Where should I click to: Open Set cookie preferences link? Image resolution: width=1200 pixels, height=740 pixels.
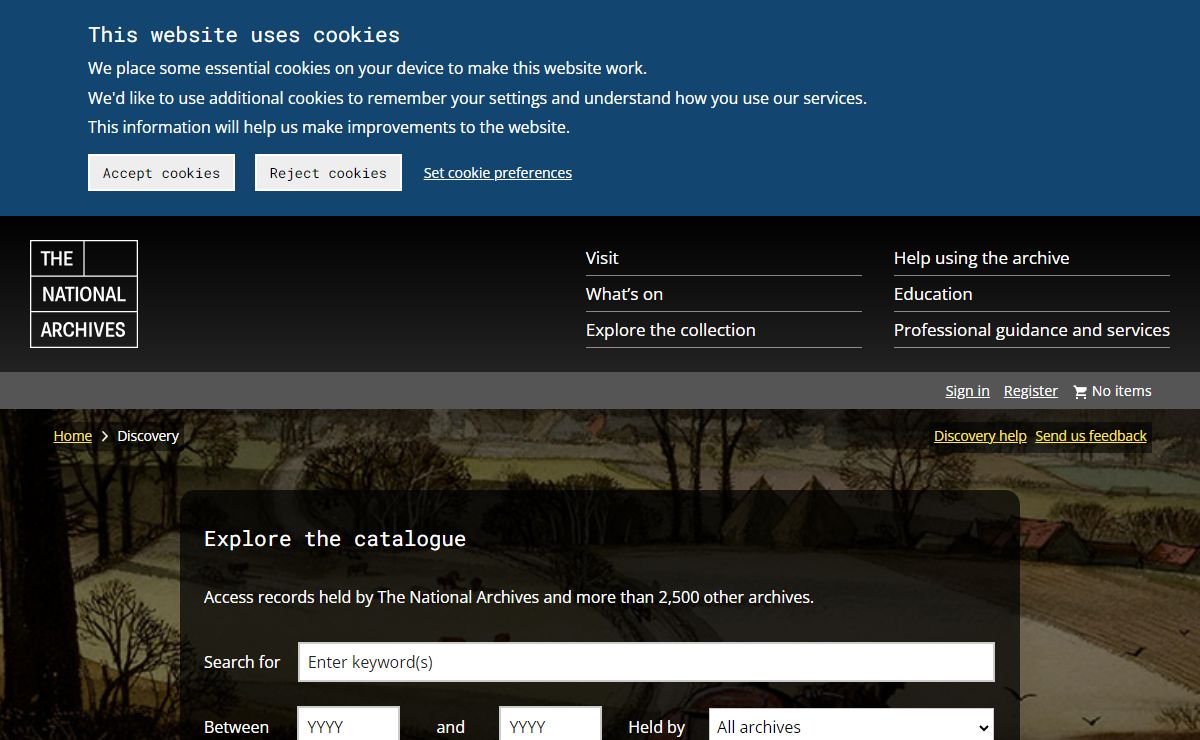pos(498,173)
